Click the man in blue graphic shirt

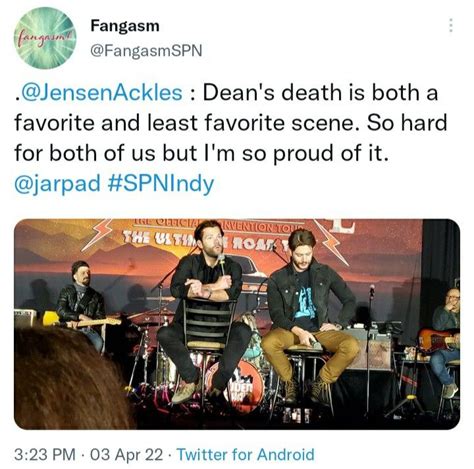[308, 315]
